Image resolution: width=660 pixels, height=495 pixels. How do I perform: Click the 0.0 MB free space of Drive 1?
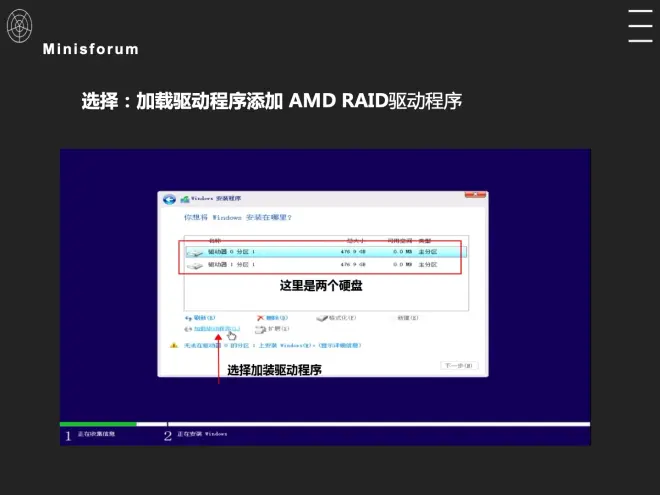coord(402,265)
